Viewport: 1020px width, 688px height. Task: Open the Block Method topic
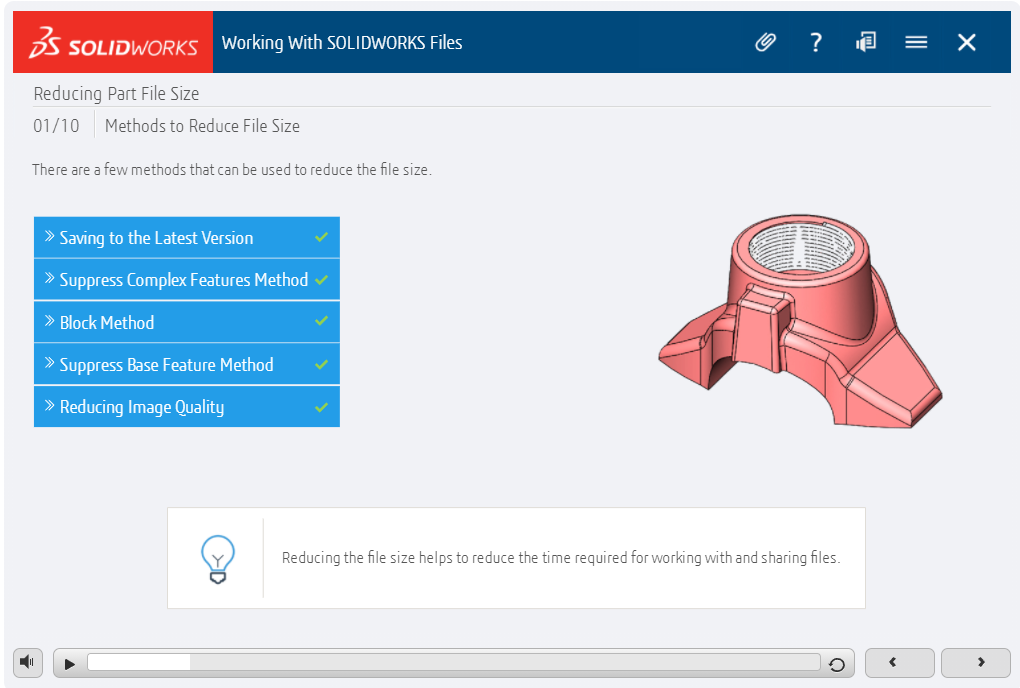point(187,322)
